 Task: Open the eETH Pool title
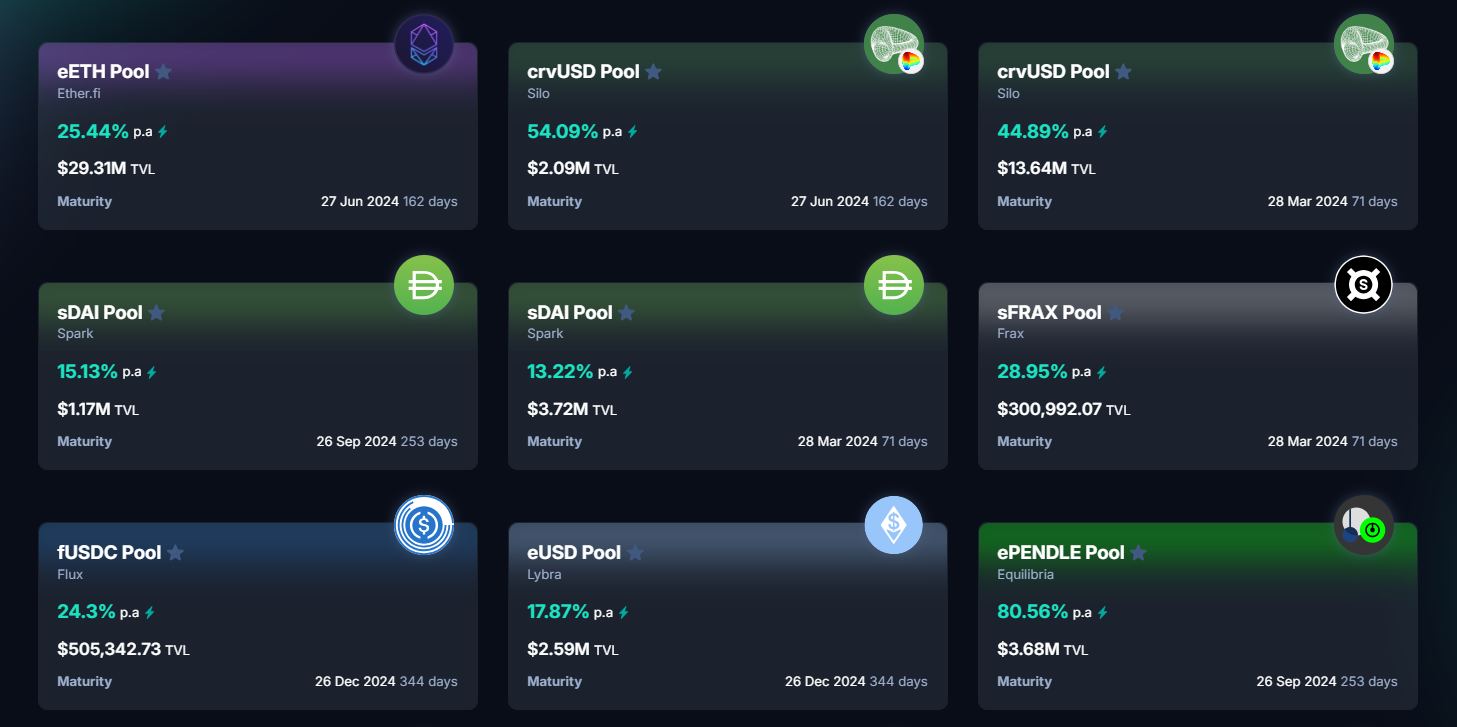pyautogui.click(x=103, y=72)
